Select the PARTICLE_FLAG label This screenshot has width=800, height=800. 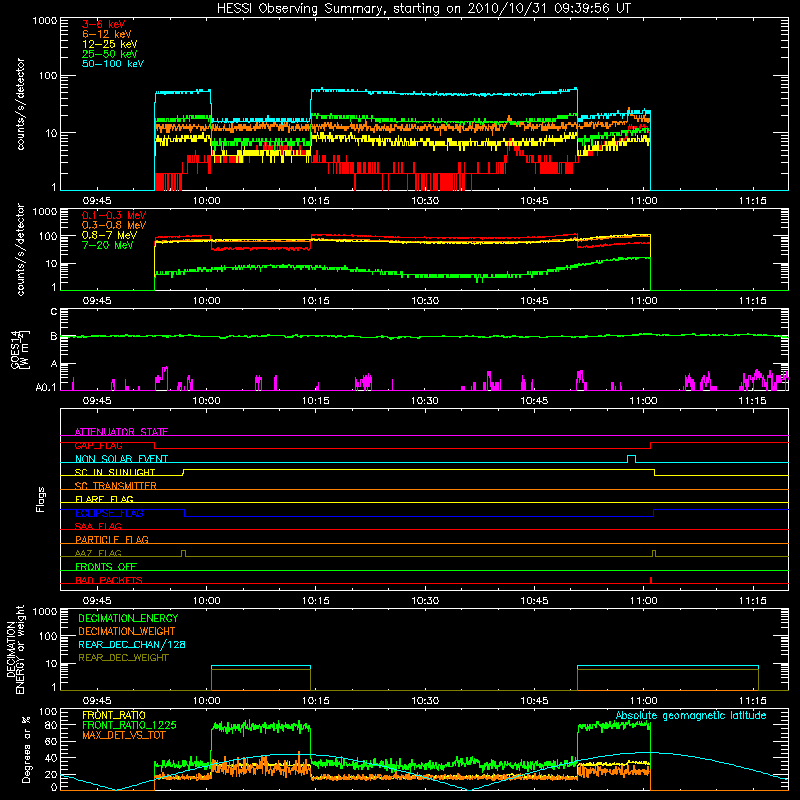112,539
